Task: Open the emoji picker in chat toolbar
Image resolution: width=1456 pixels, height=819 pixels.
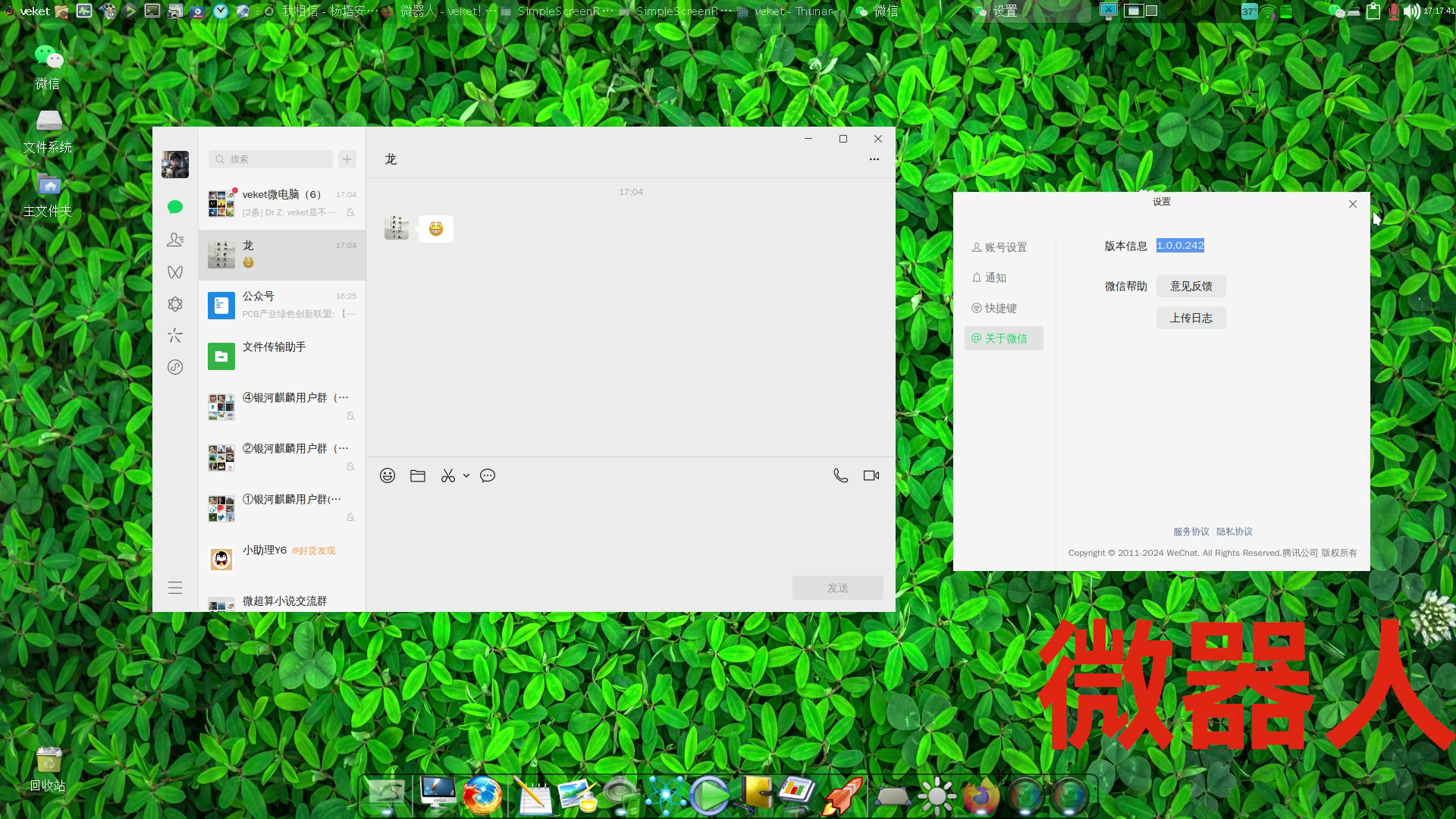Action: [x=388, y=475]
